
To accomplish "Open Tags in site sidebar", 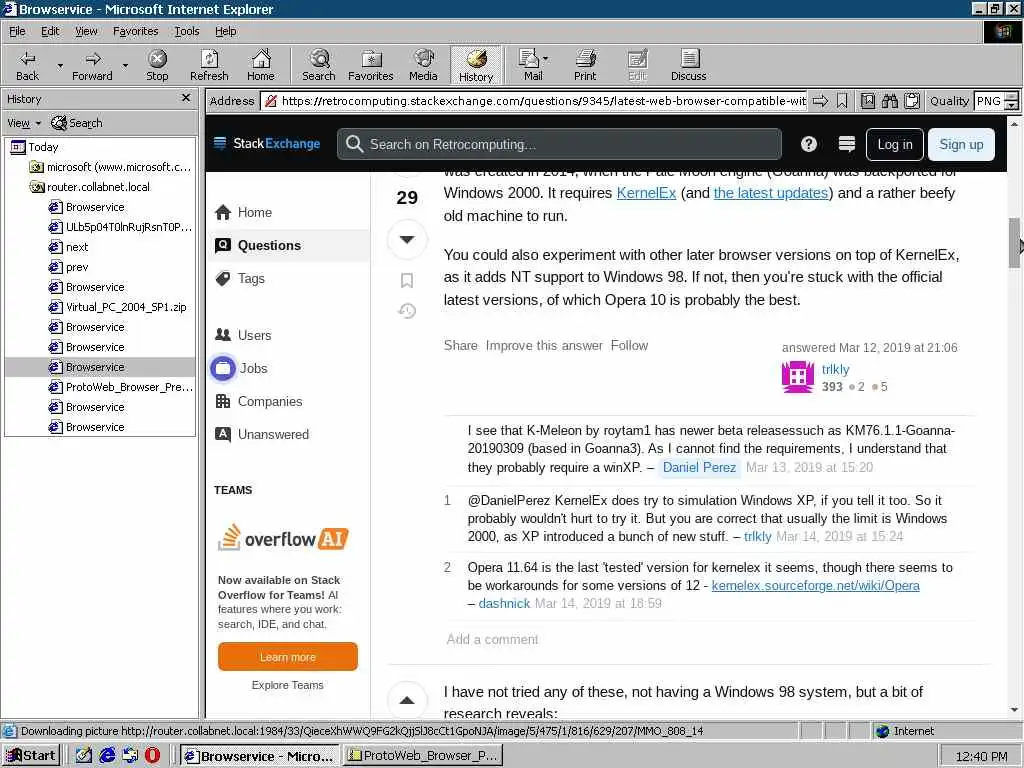I will [x=240, y=279].
